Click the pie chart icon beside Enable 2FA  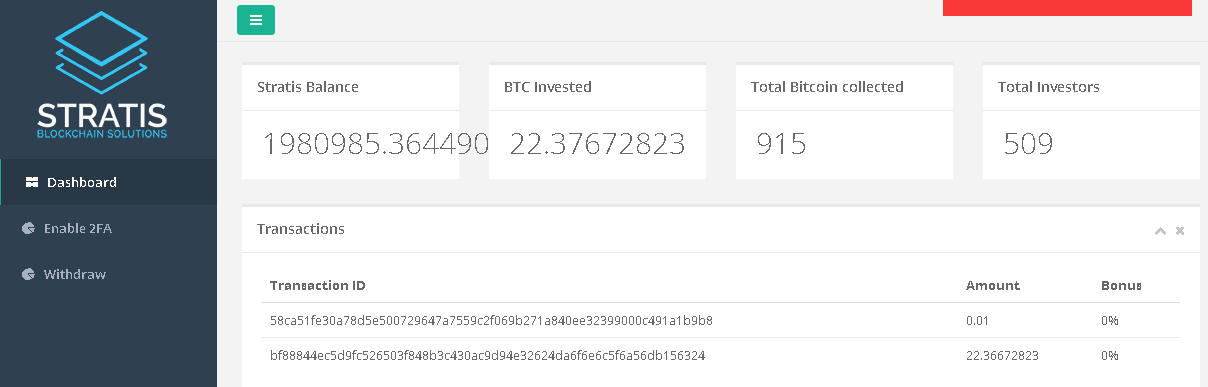click(x=28, y=228)
